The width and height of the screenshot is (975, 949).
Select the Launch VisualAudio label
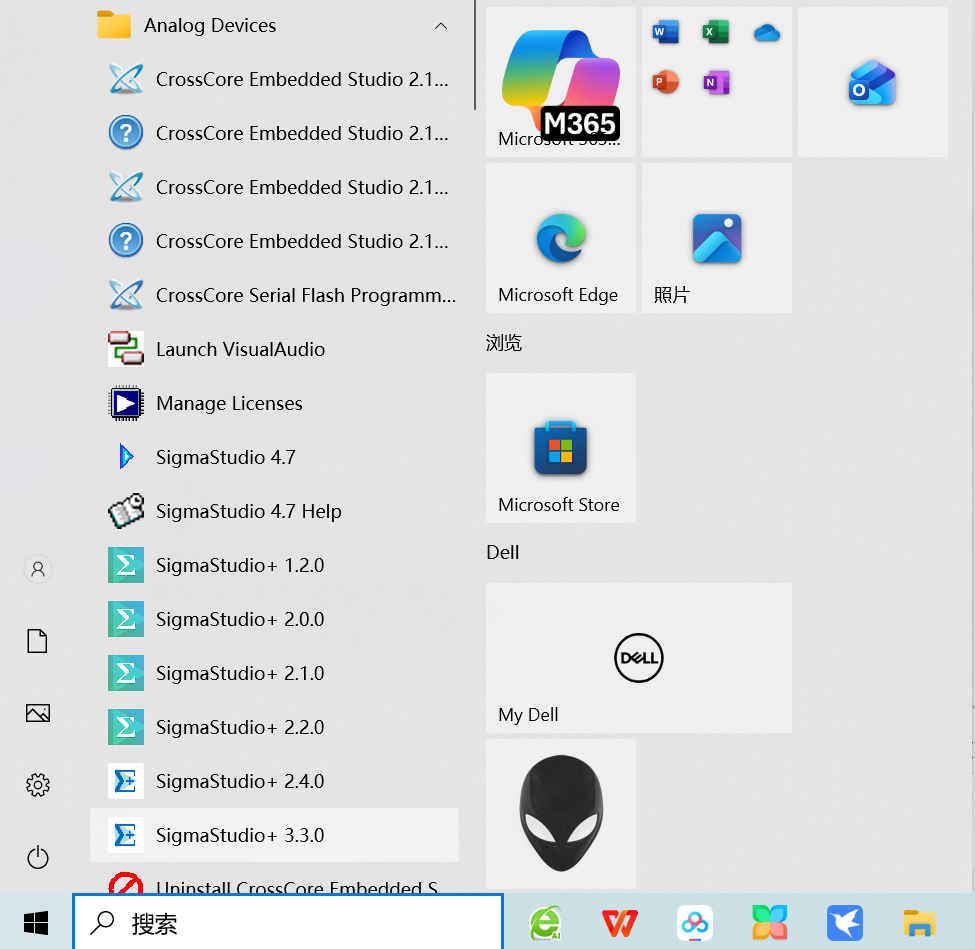coord(241,349)
